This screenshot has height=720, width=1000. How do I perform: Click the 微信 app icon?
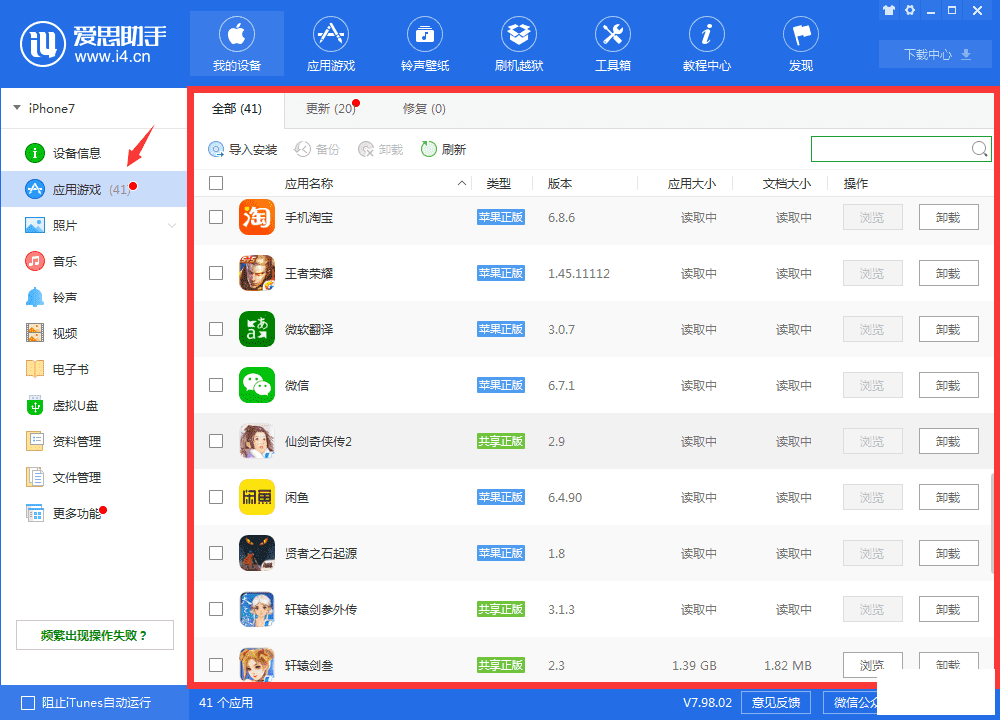(256, 385)
